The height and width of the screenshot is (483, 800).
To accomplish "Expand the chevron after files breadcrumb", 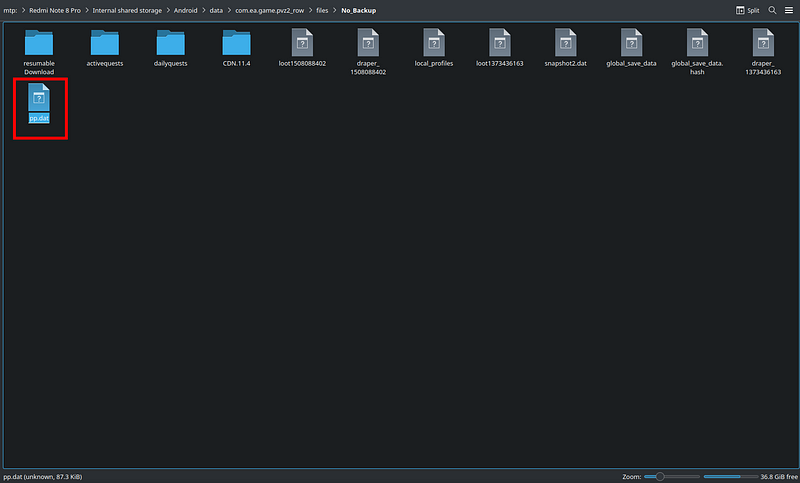I will point(335,10).
